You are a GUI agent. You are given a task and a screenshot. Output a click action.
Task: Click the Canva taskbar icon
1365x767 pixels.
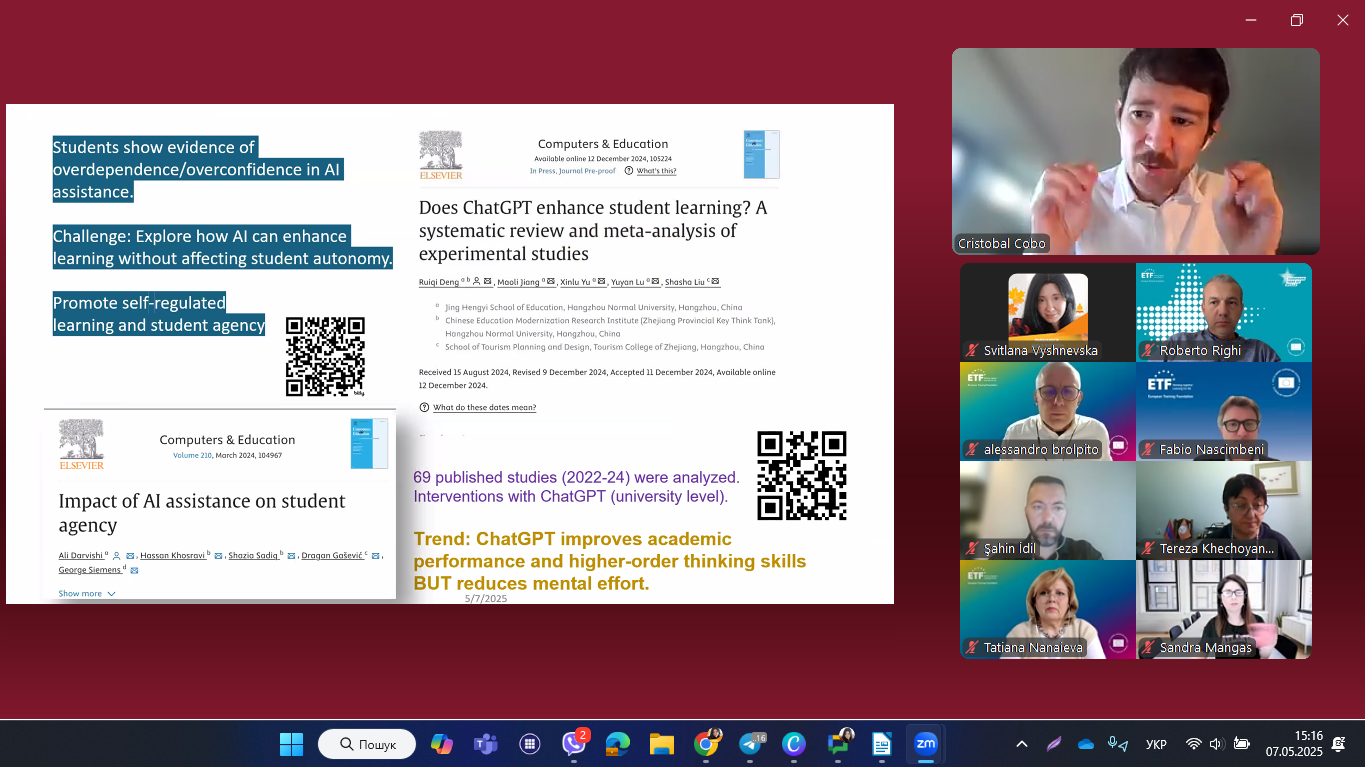794,744
